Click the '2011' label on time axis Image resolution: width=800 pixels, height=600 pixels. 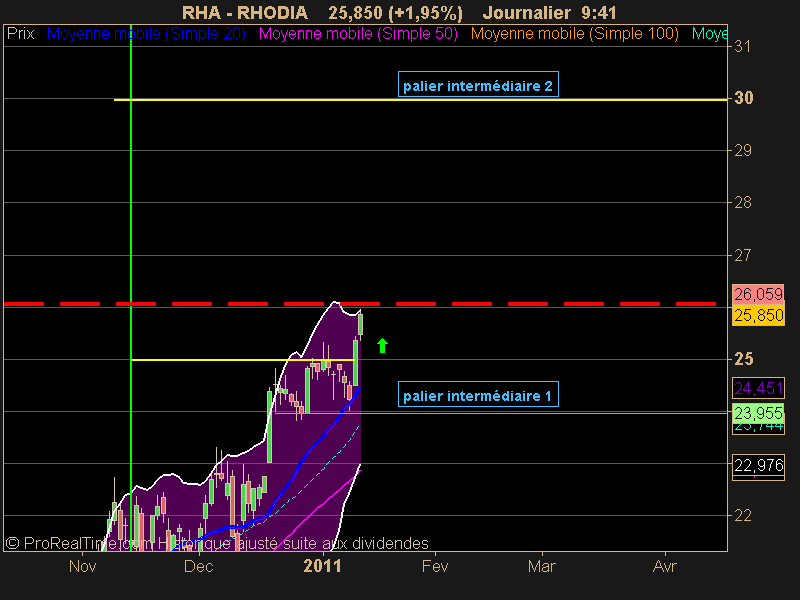point(322,566)
